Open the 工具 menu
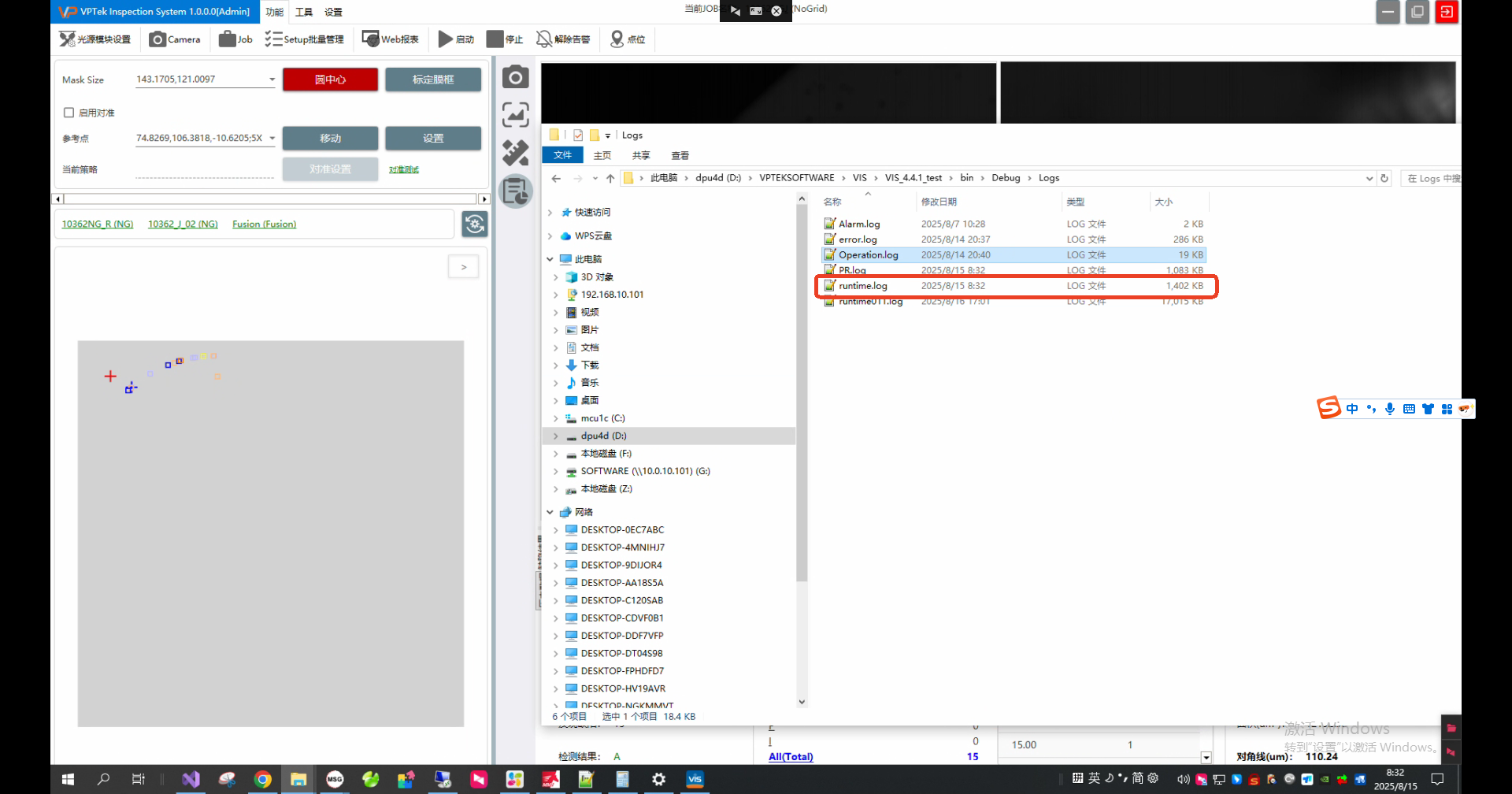1512x794 pixels. (x=304, y=12)
